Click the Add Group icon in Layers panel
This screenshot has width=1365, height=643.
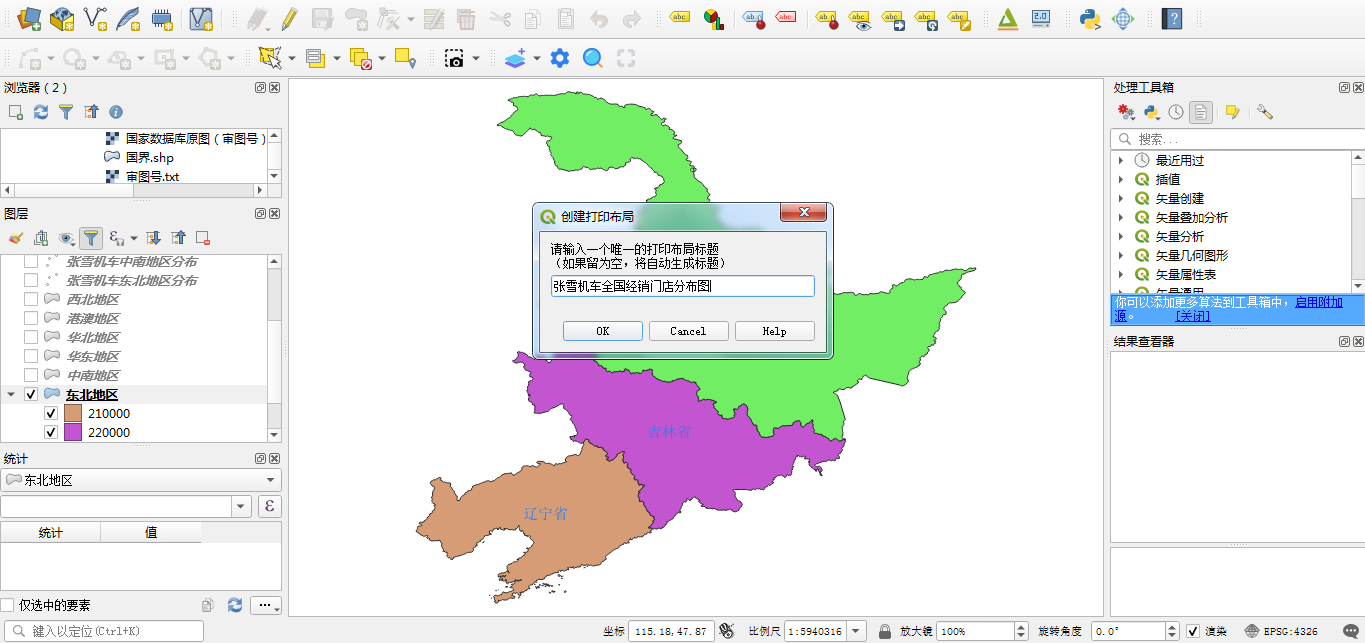click(41, 238)
